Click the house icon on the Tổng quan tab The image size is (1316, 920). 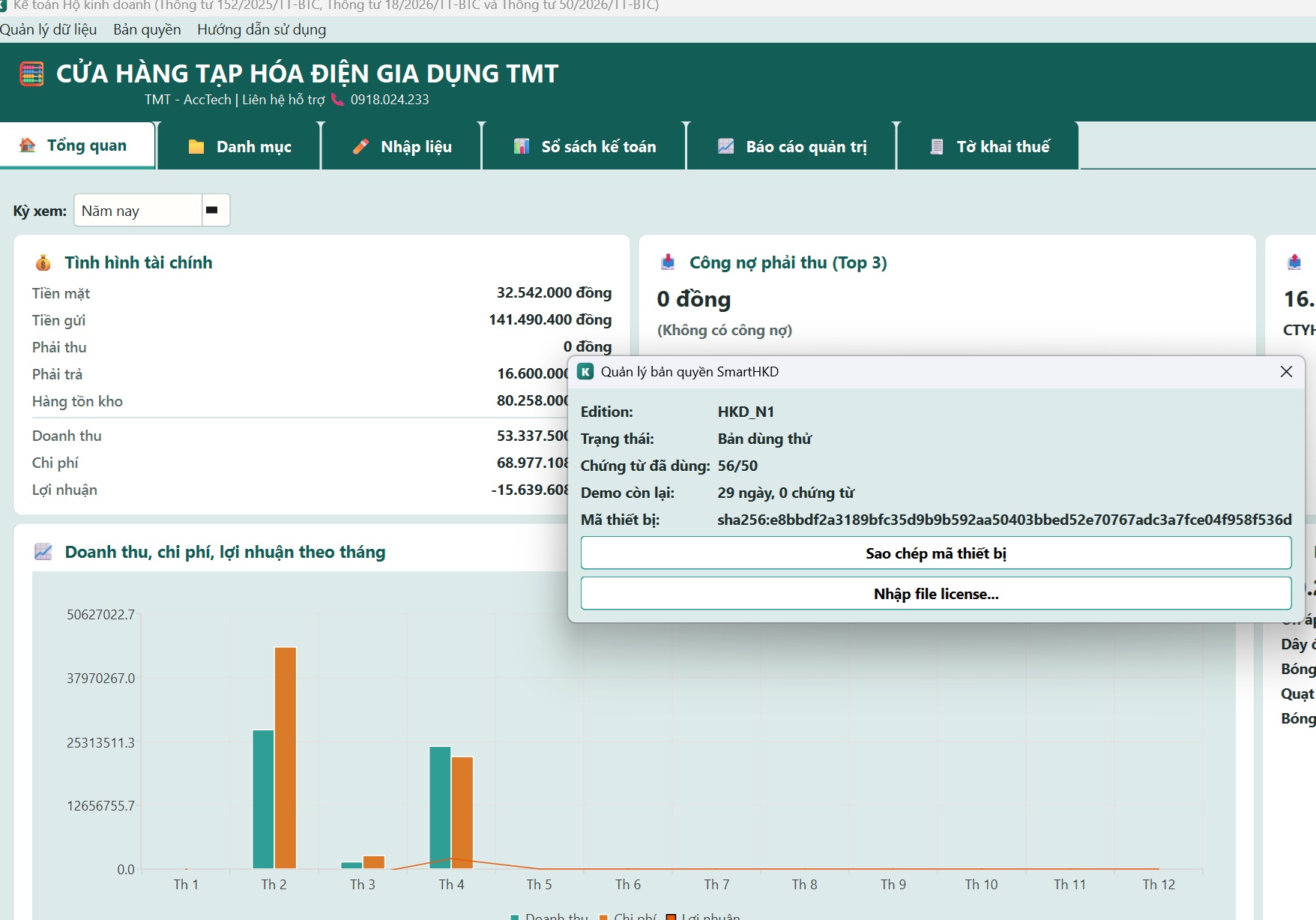coord(28,145)
